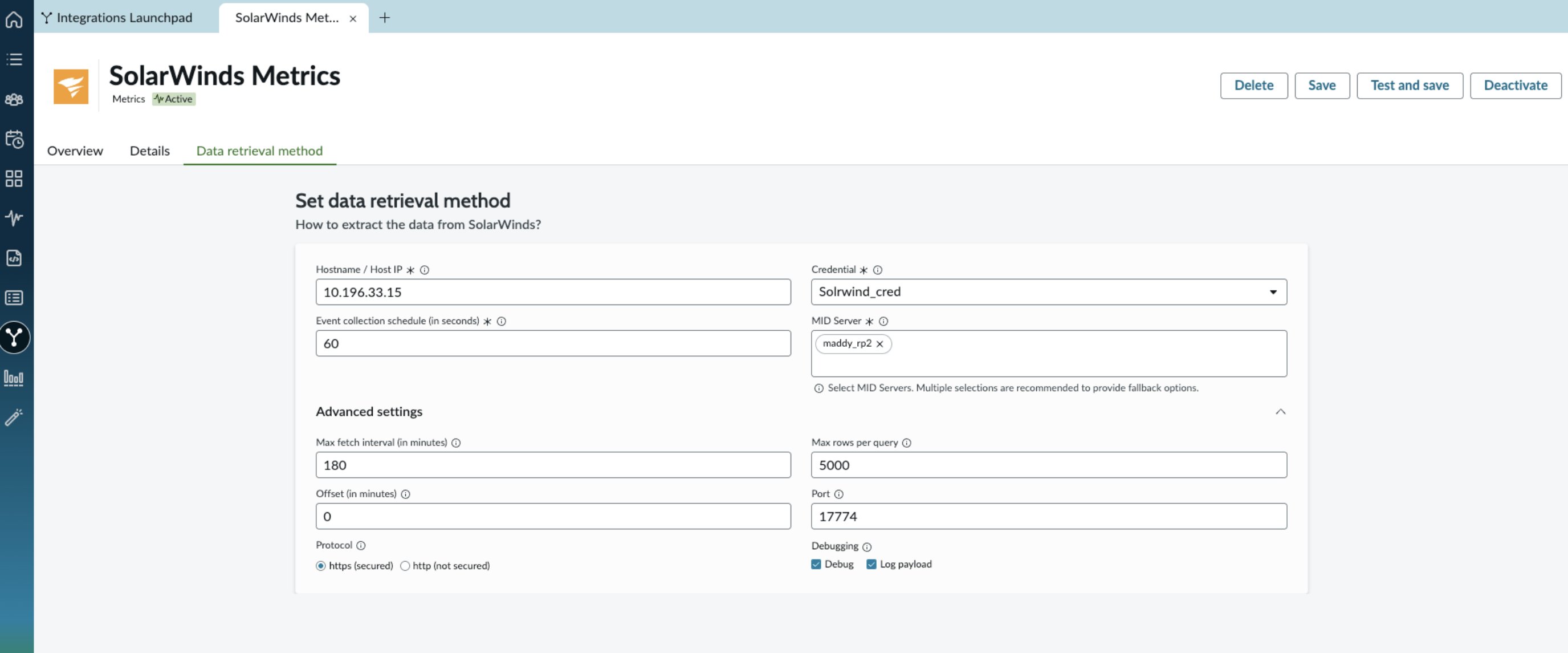
Task: Go to the Overview tab
Action: [x=75, y=151]
